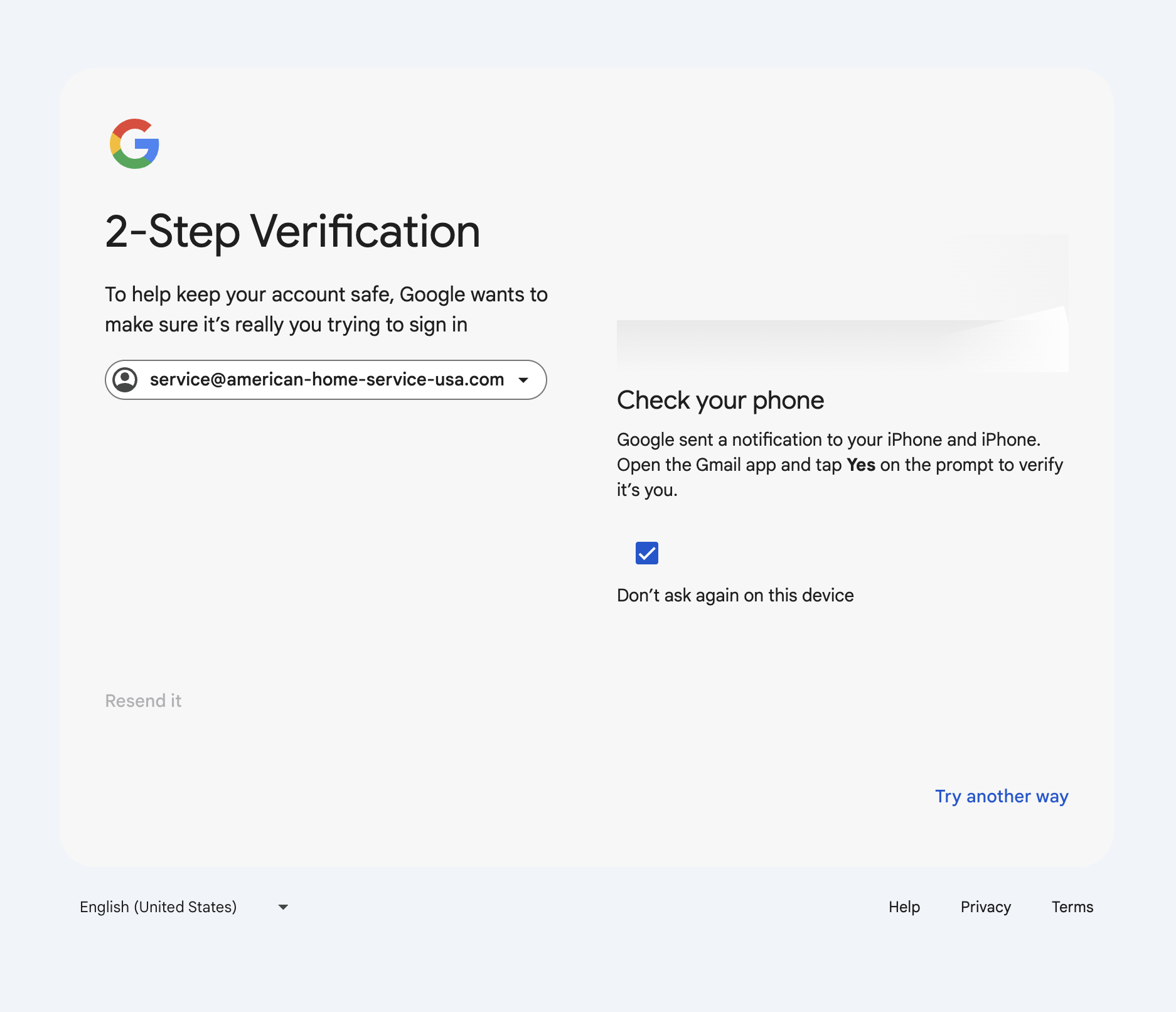Click the account avatar icon
This screenshot has height=1012, width=1176.
[x=125, y=380]
